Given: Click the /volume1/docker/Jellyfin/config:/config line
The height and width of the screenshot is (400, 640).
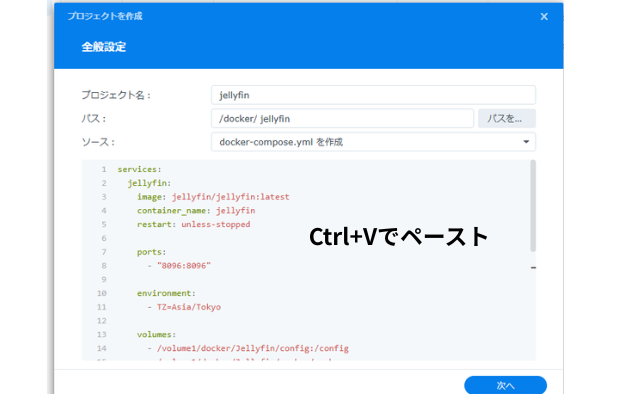Looking at the screenshot, I should click(248, 348).
